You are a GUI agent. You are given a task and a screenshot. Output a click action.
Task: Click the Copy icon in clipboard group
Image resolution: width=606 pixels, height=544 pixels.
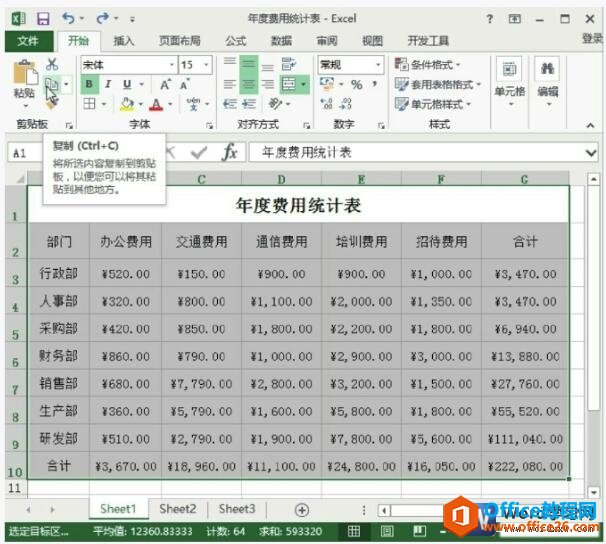coord(52,83)
